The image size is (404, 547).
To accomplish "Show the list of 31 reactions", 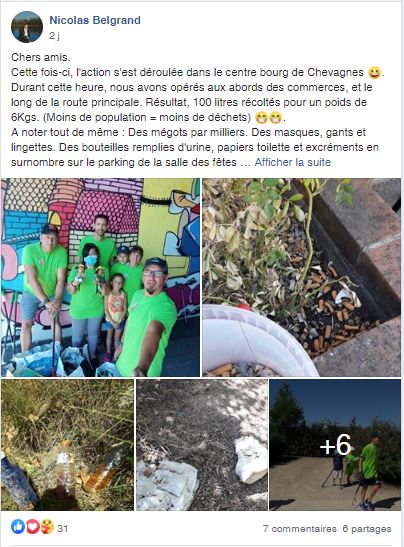I will coord(62,528).
